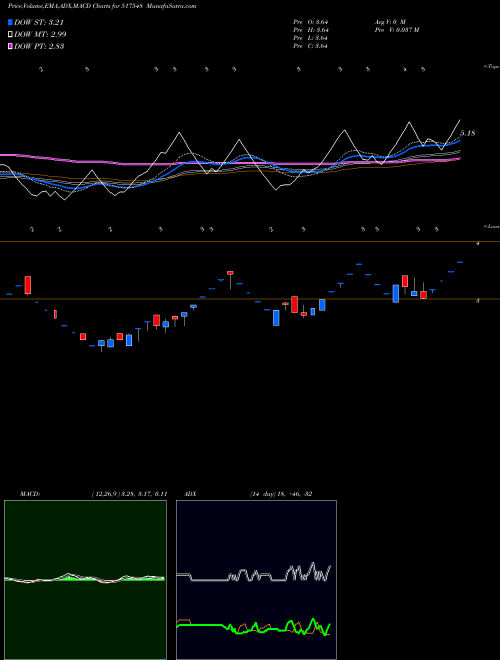Click the 'Pre L: 3.64' value
Screen dimensions: 500x660
311,38
